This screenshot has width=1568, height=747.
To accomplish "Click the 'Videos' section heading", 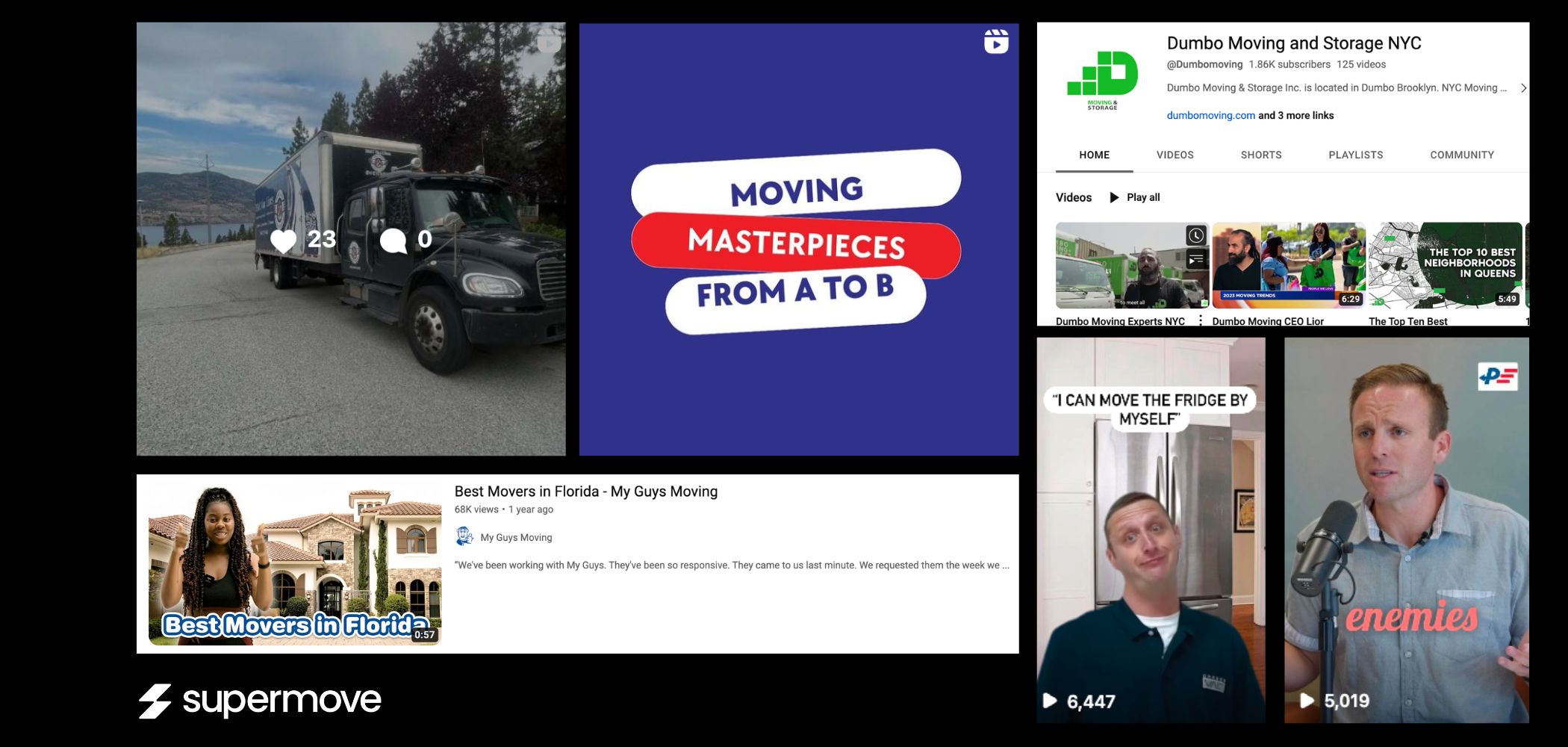I will click(1074, 197).
